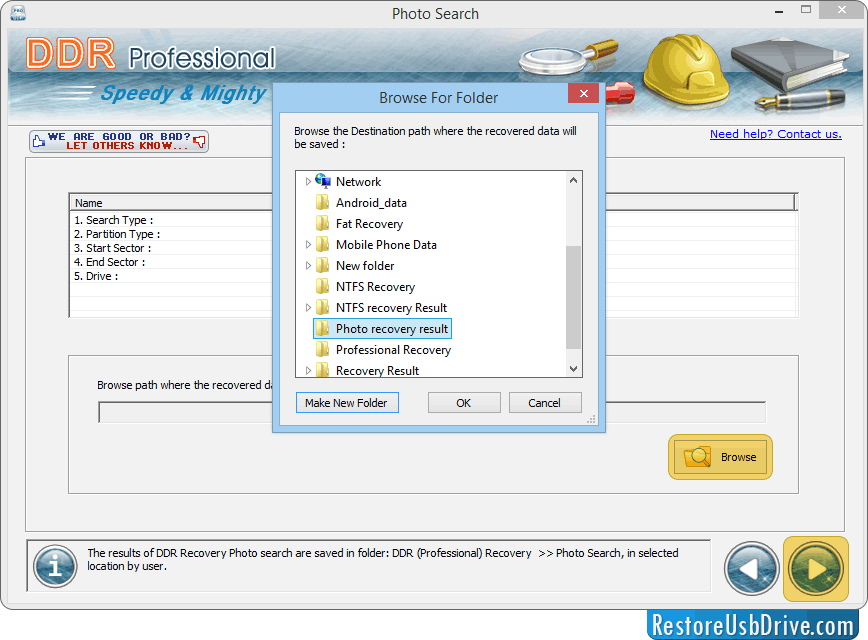The width and height of the screenshot is (868, 640).
Task: Open the Need help? Contact us link
Action: [x=776, y=134]
